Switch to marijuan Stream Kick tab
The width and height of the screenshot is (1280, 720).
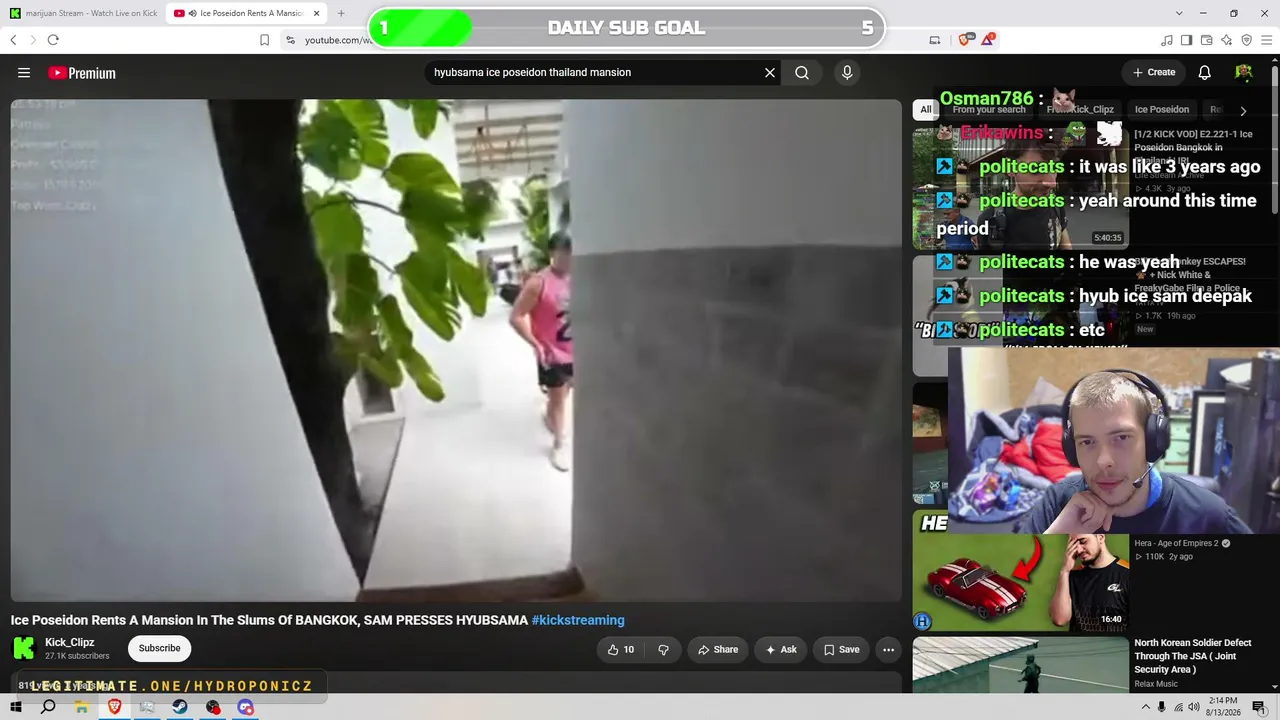click(83, 13)
